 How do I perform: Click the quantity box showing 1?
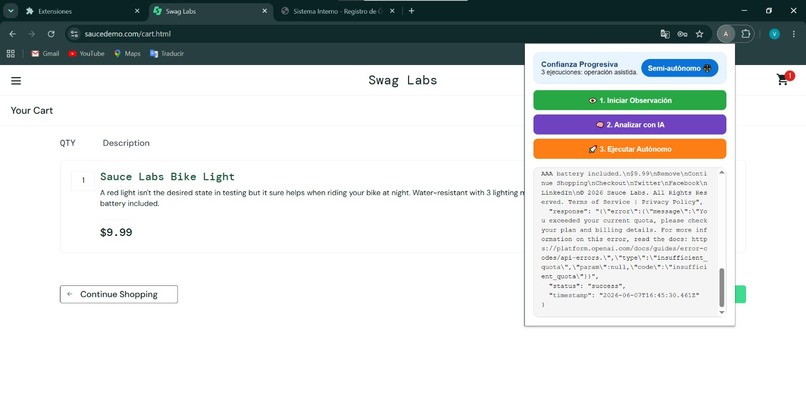point(83,180)
